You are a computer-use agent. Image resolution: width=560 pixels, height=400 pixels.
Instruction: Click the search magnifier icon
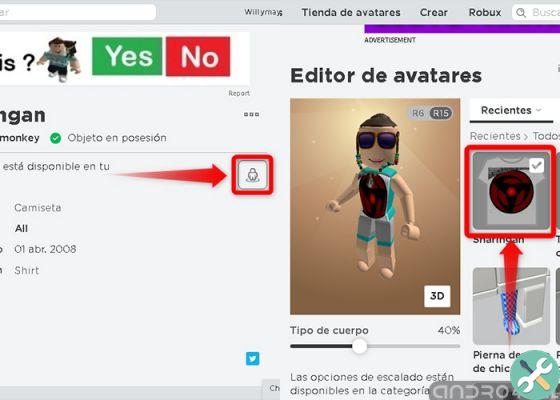521,12
